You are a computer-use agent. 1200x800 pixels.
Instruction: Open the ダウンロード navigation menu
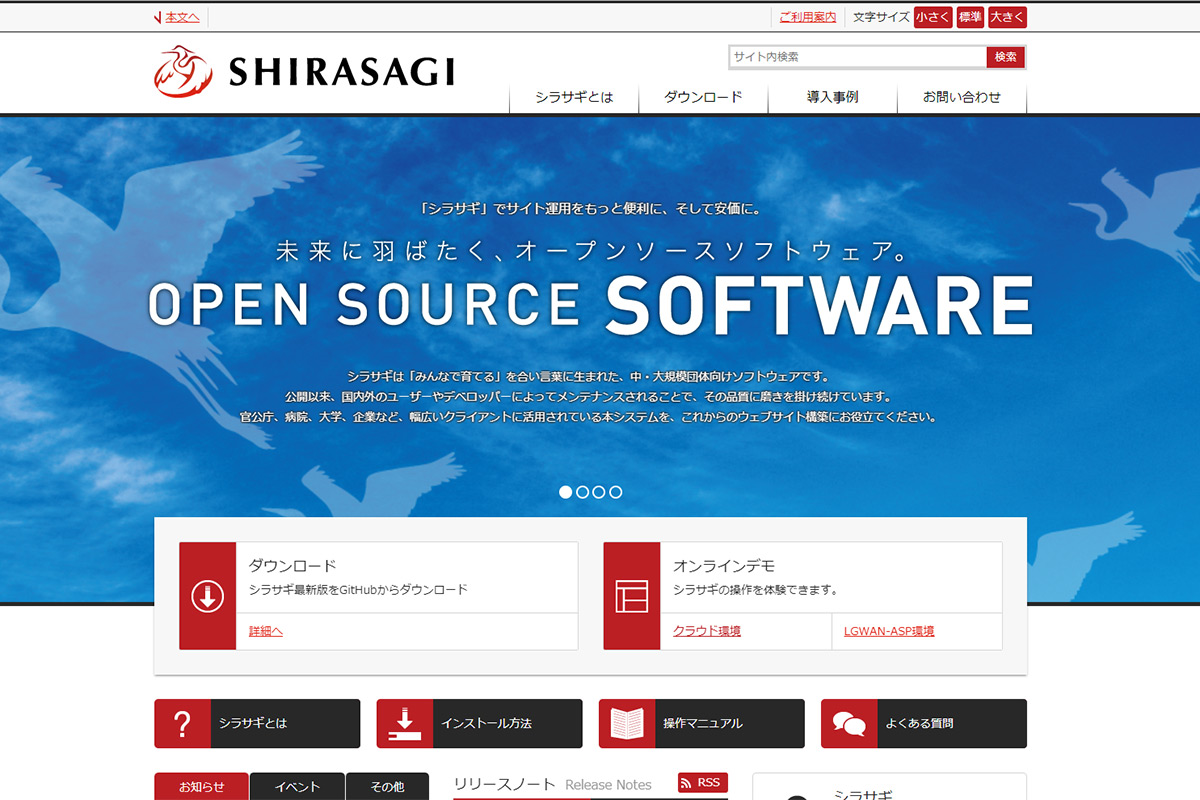pyautogui.click(x=704, y=98)
